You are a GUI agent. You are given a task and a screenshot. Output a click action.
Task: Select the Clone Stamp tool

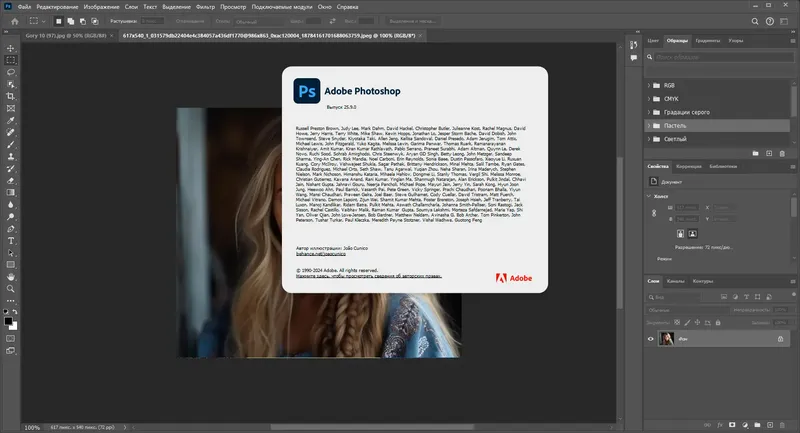(11, 157)
